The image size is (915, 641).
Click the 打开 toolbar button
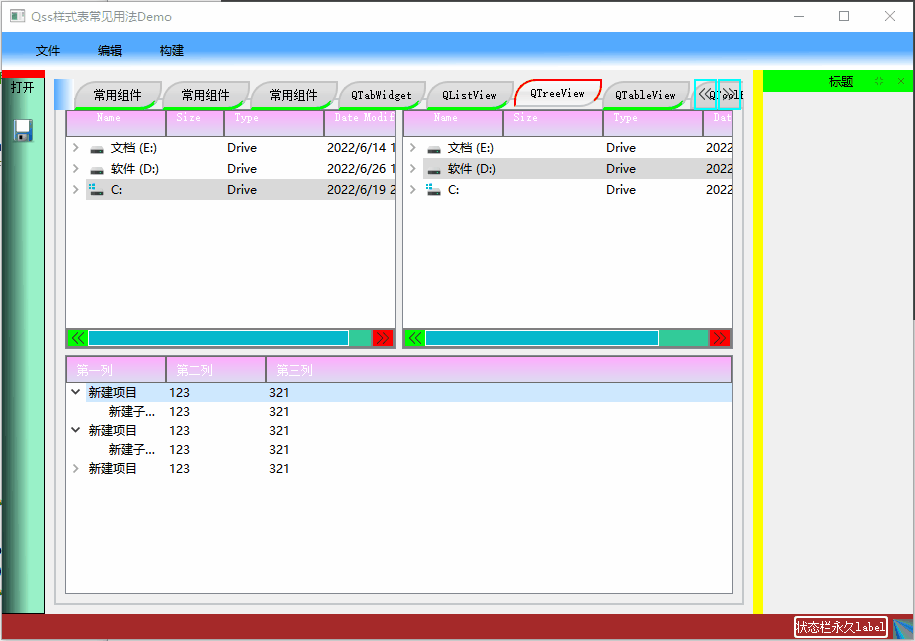(22, 88)
